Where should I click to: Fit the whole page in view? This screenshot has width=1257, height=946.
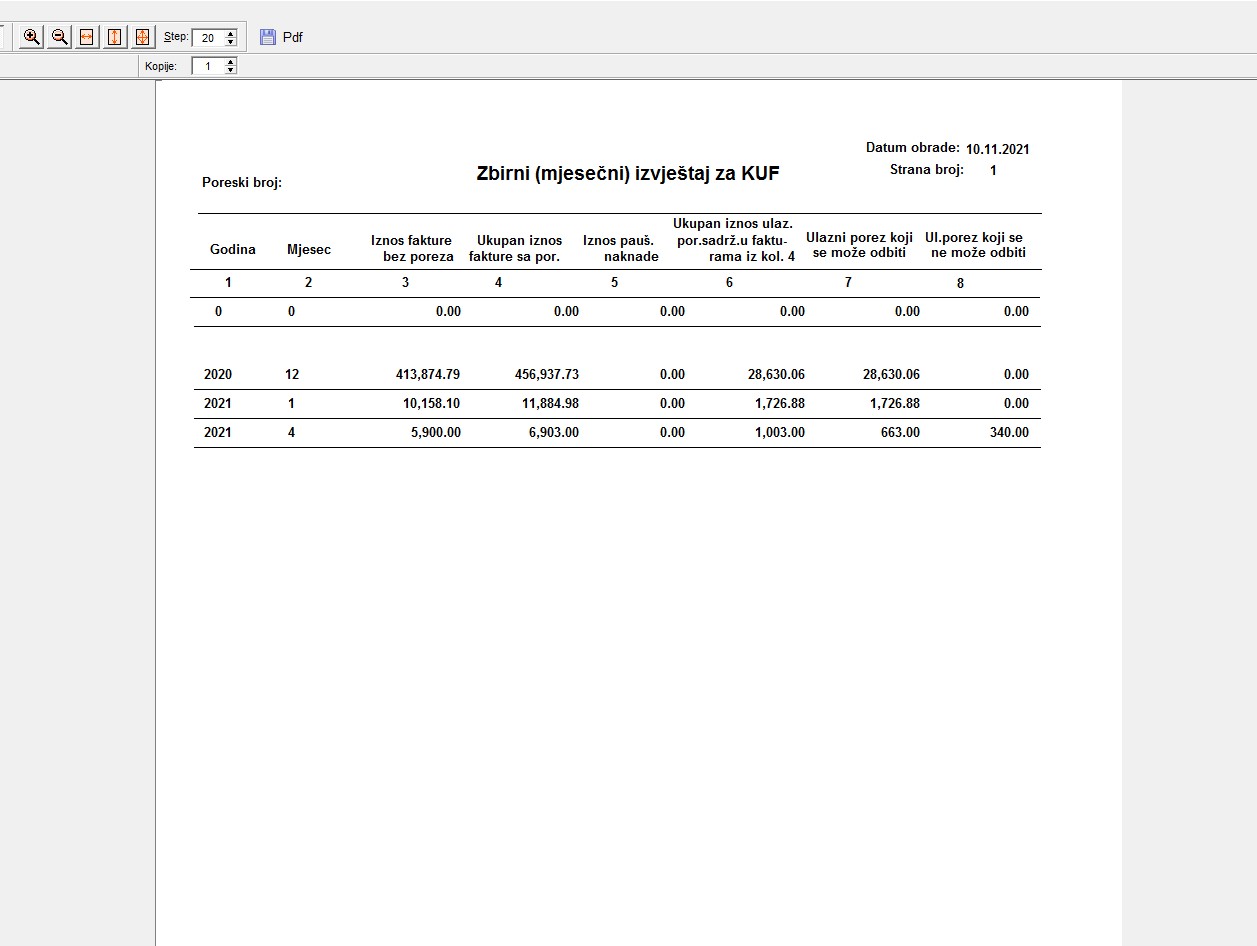coord(142,37)
